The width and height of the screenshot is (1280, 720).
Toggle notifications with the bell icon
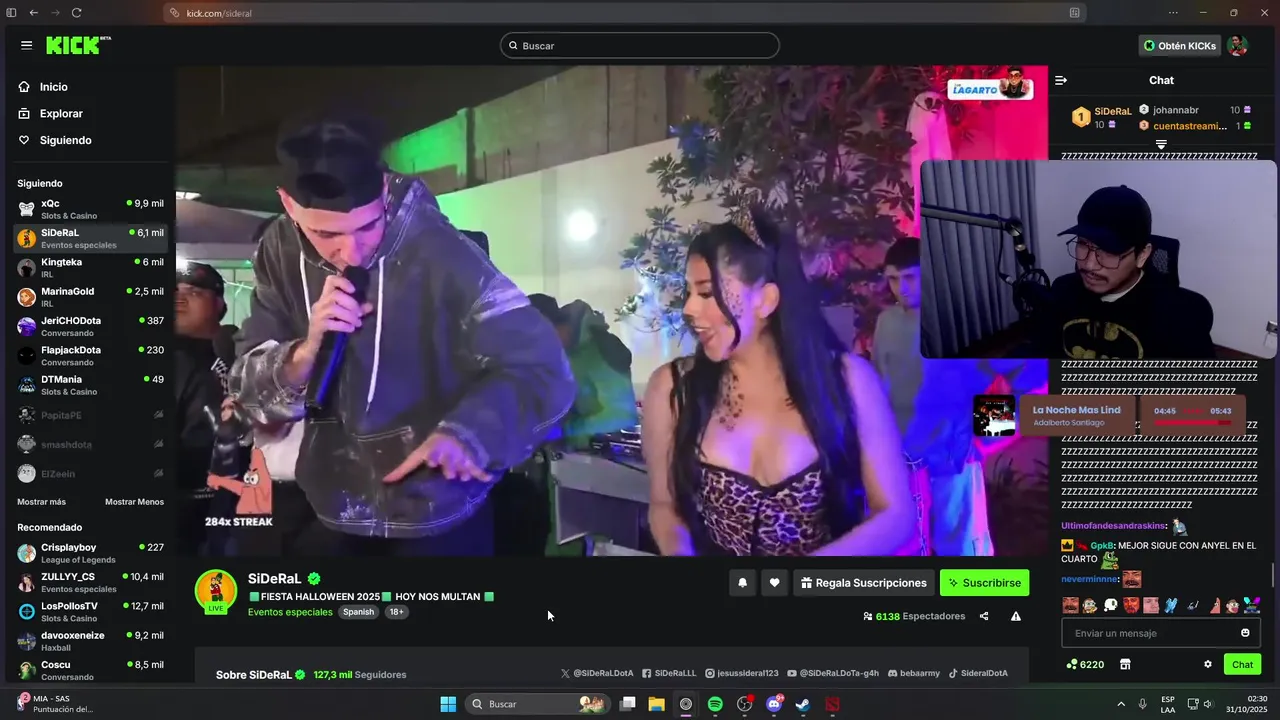[x=742, y=583]
